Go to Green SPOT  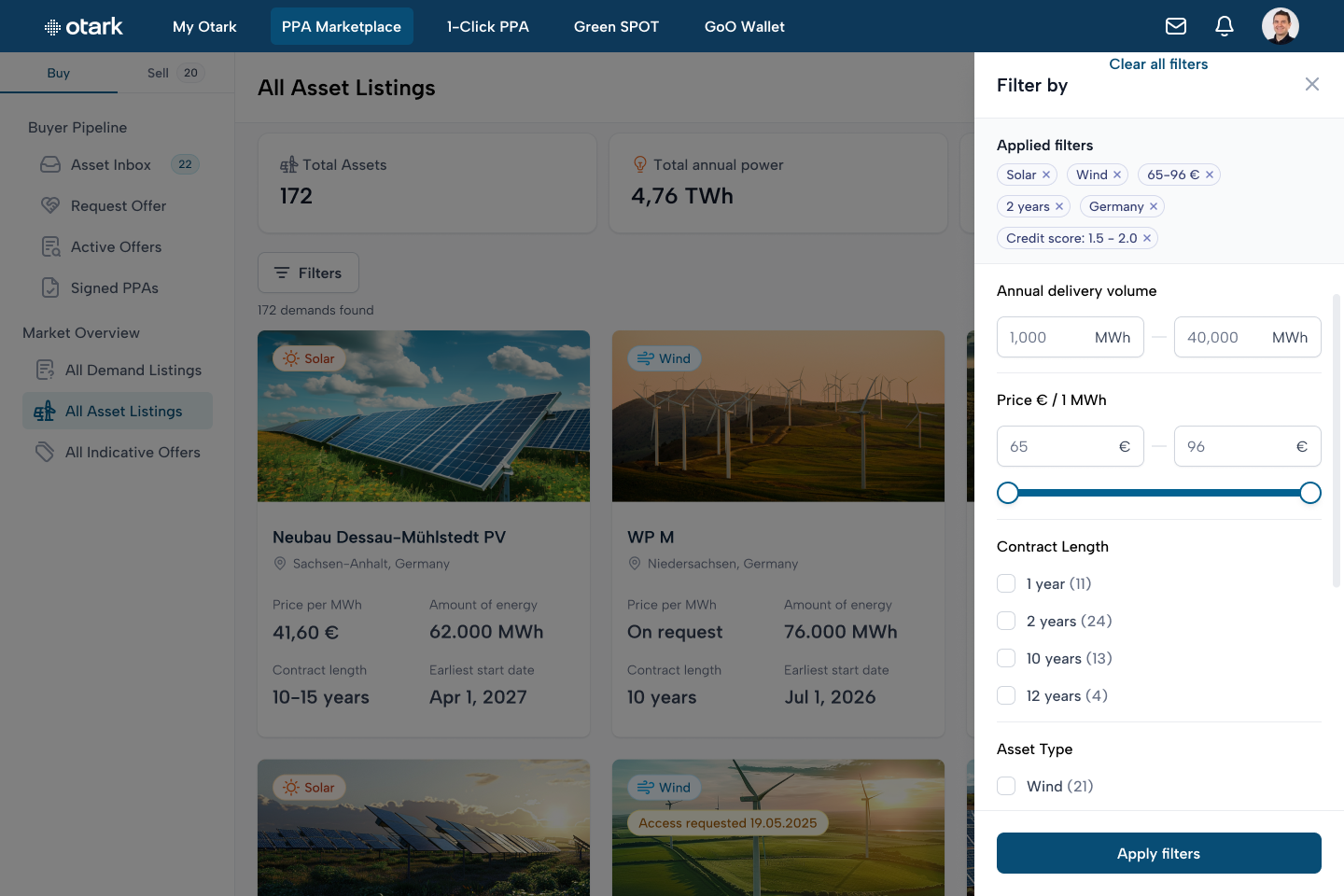pyautogui.click(x=616, y=26)
